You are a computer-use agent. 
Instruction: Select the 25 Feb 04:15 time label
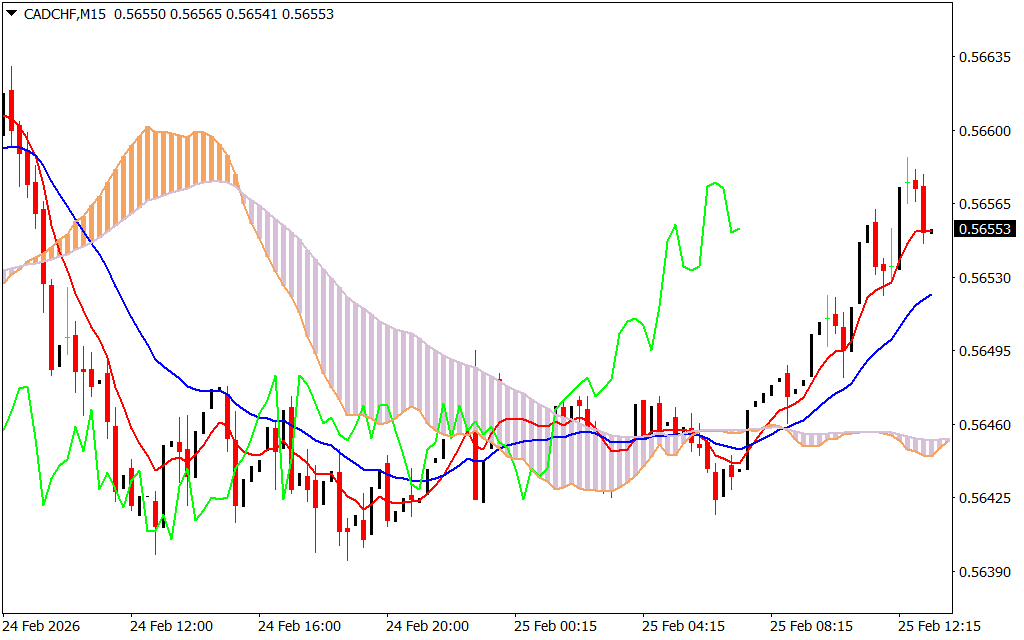[x=683, y=626]
